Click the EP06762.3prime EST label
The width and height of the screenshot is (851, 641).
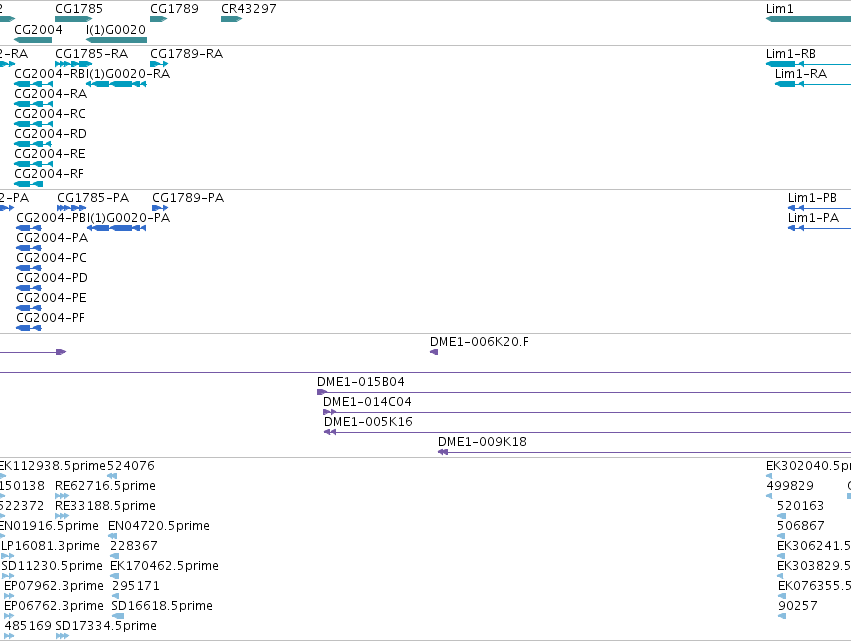pyautogui.click(x=54, y=606)
